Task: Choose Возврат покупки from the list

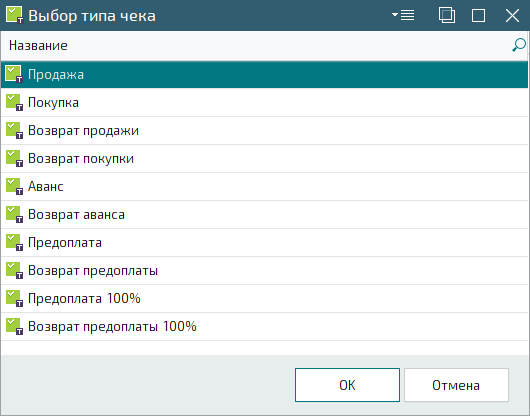Action: (264, 158)
